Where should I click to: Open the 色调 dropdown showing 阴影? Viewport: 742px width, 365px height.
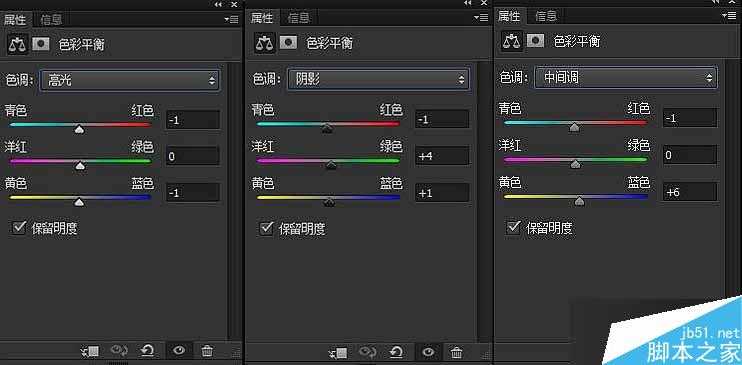(x=378, y=79)
